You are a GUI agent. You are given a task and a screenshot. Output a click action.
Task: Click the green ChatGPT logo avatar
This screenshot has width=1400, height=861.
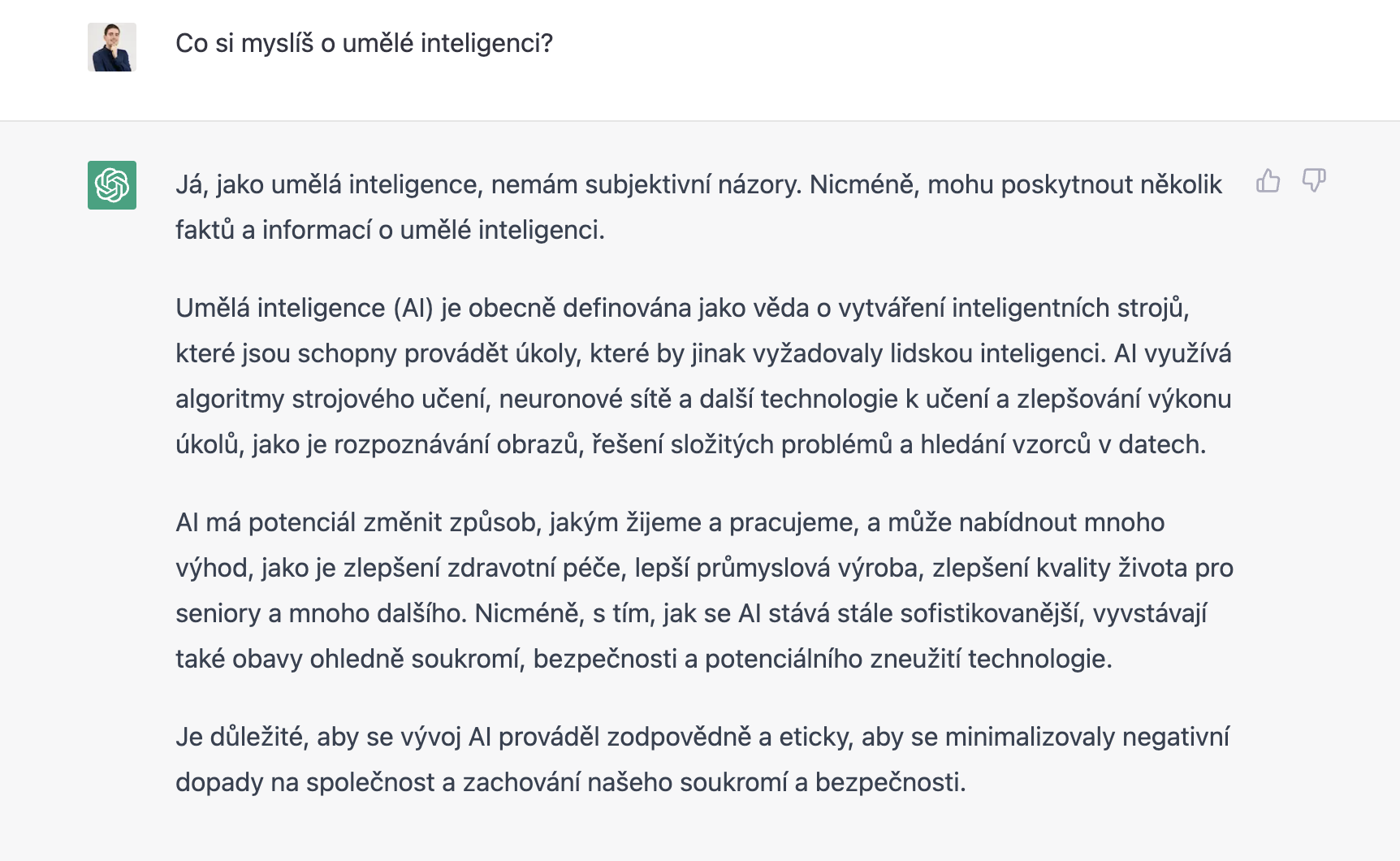[112, 185]
